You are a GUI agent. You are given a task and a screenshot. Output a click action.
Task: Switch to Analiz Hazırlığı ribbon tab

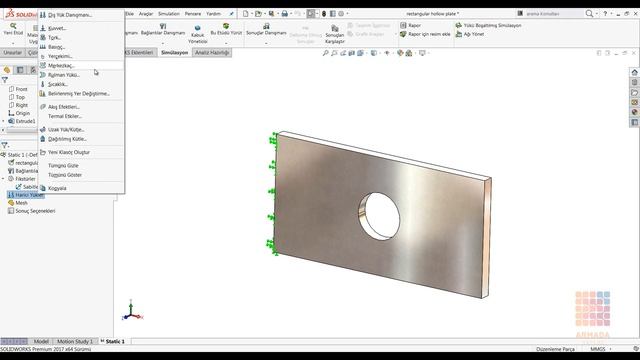(x=212, y=53)
